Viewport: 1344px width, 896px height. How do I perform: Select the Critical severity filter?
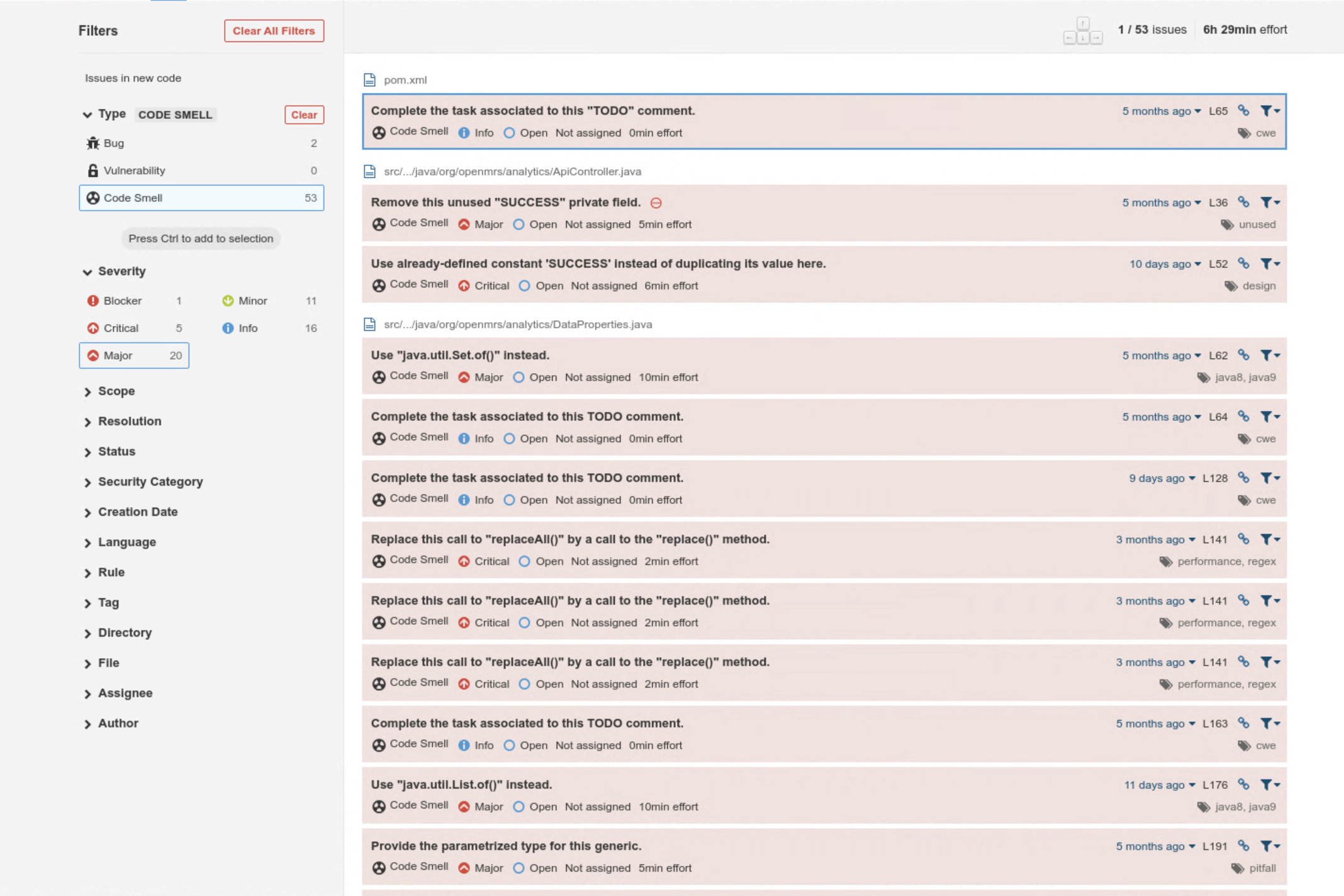[121, 328]
